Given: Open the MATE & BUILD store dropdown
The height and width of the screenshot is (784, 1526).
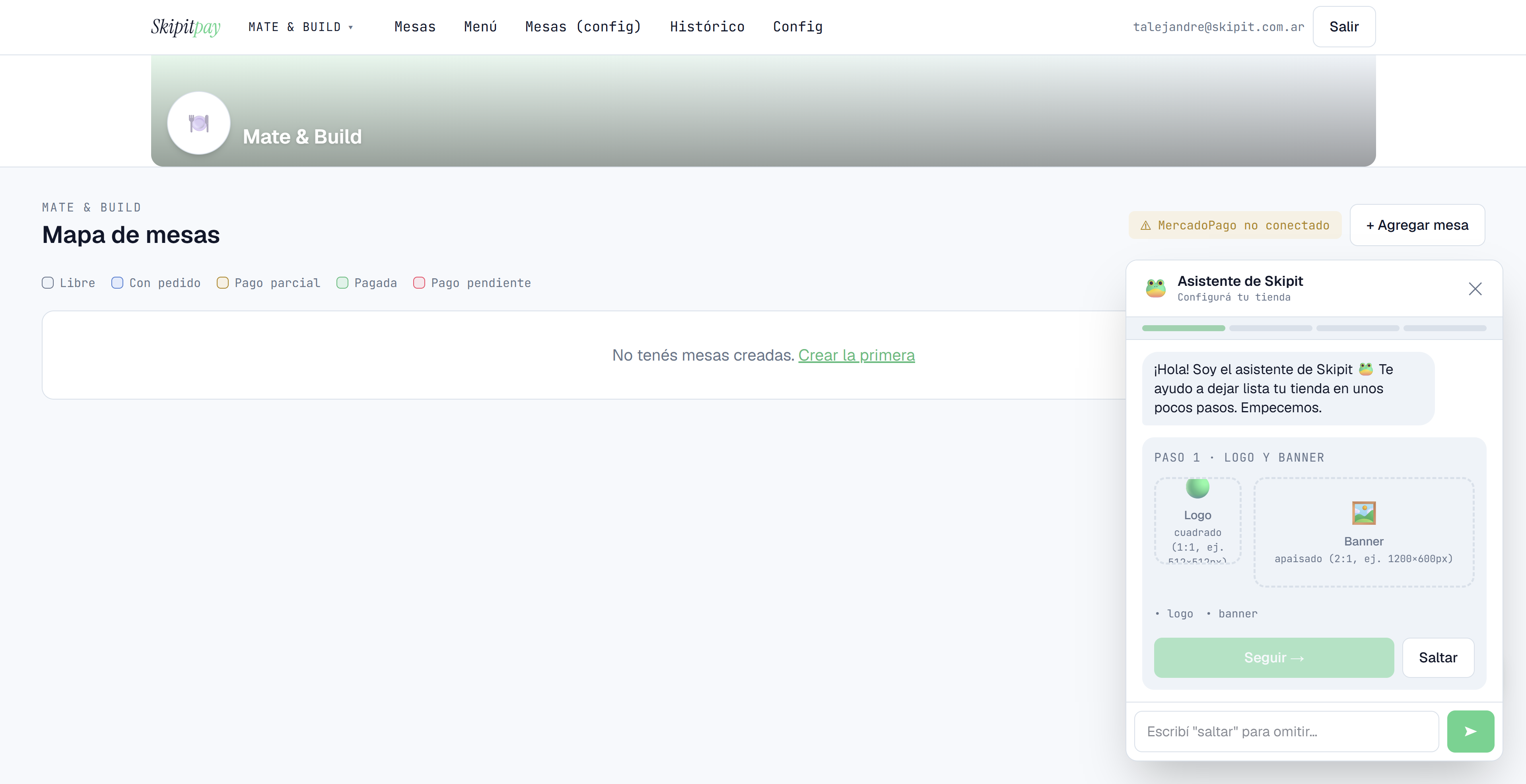Looking at the screenshot, I should pyautogui.click(x=301, y=27).
